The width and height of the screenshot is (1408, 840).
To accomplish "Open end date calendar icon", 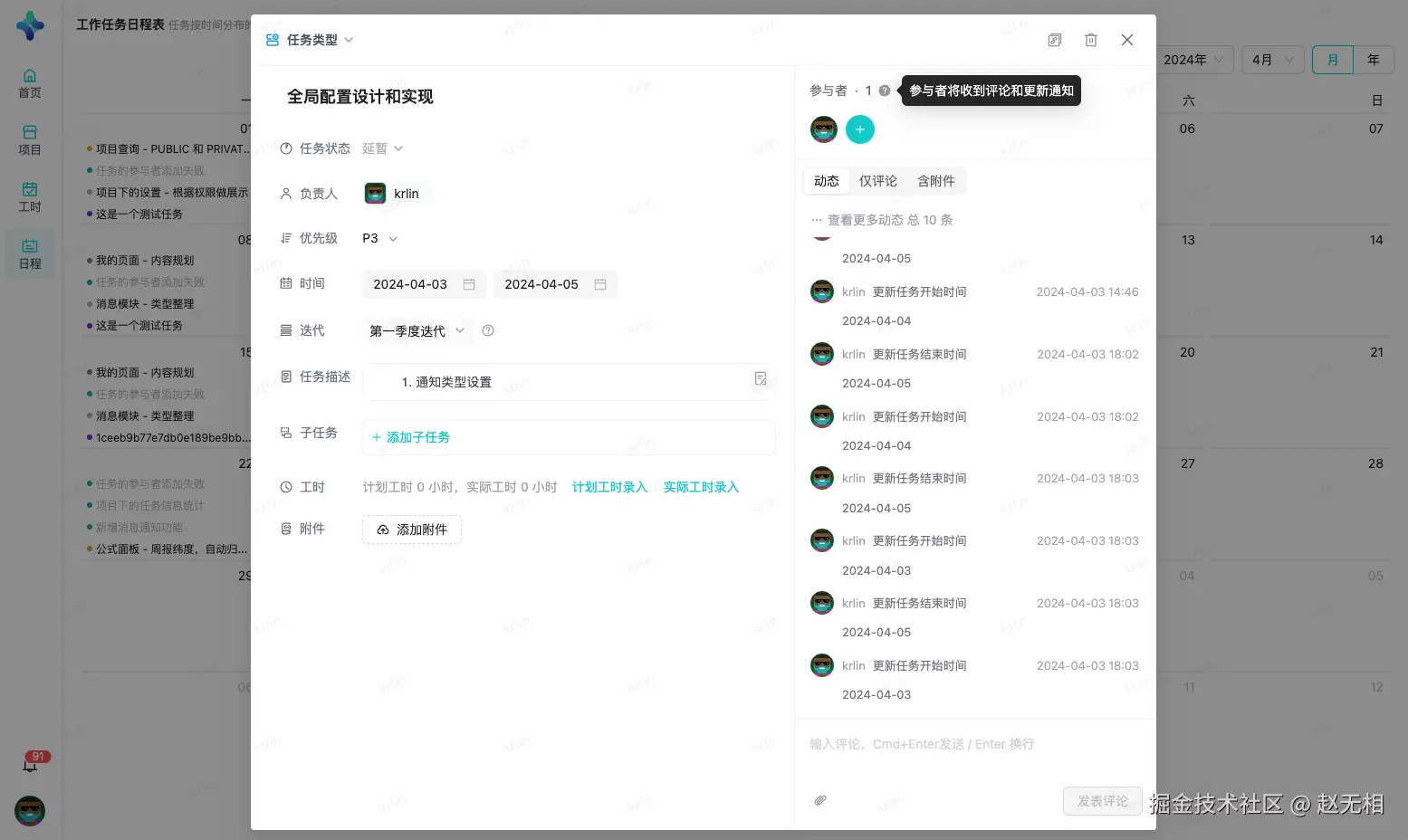I will pyautogui.click(x=600, y=284).
